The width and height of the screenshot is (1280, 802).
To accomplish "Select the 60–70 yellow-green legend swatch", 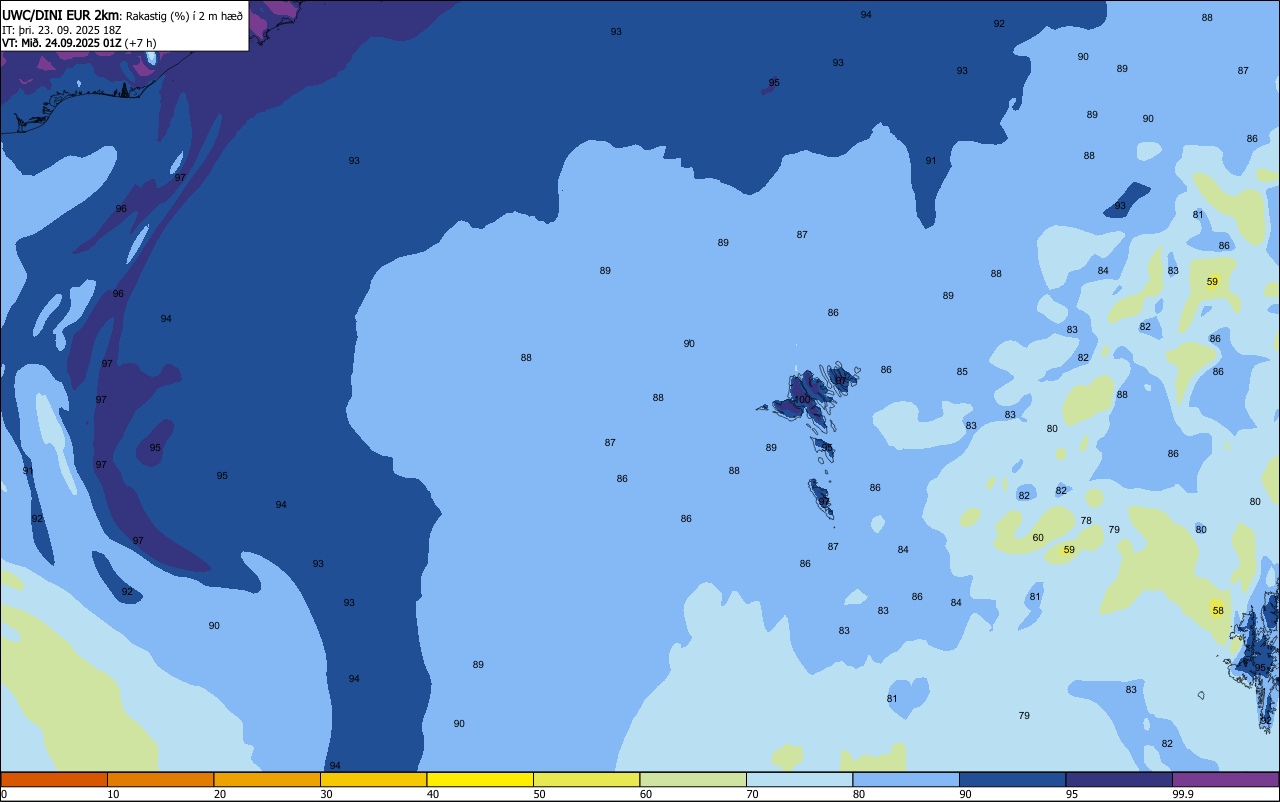I will [693, 779].
